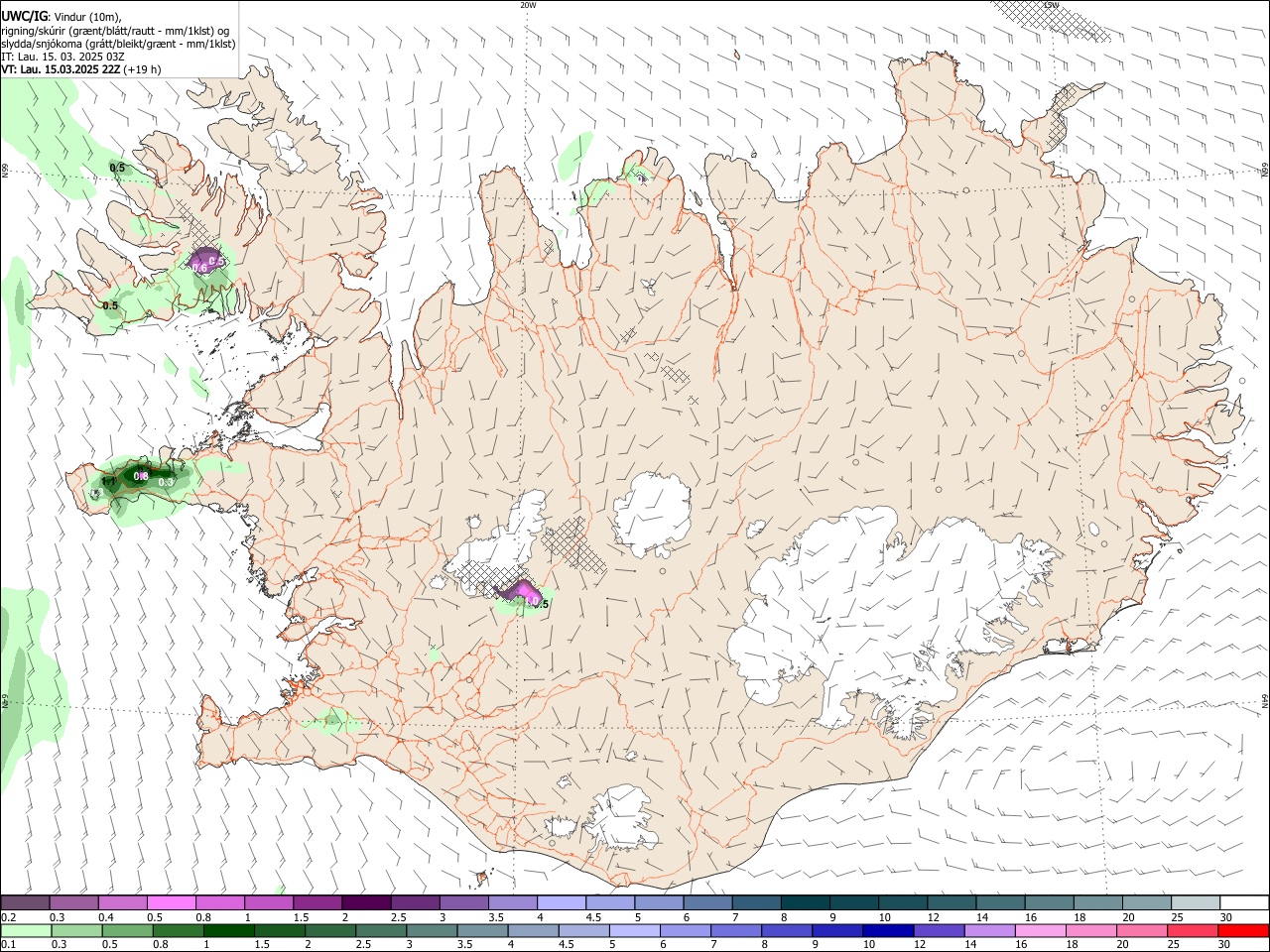Click the 'IT: Lau. 15. 03. 2025 03Z' line
1270x952 pixels.
coord(63,57)
